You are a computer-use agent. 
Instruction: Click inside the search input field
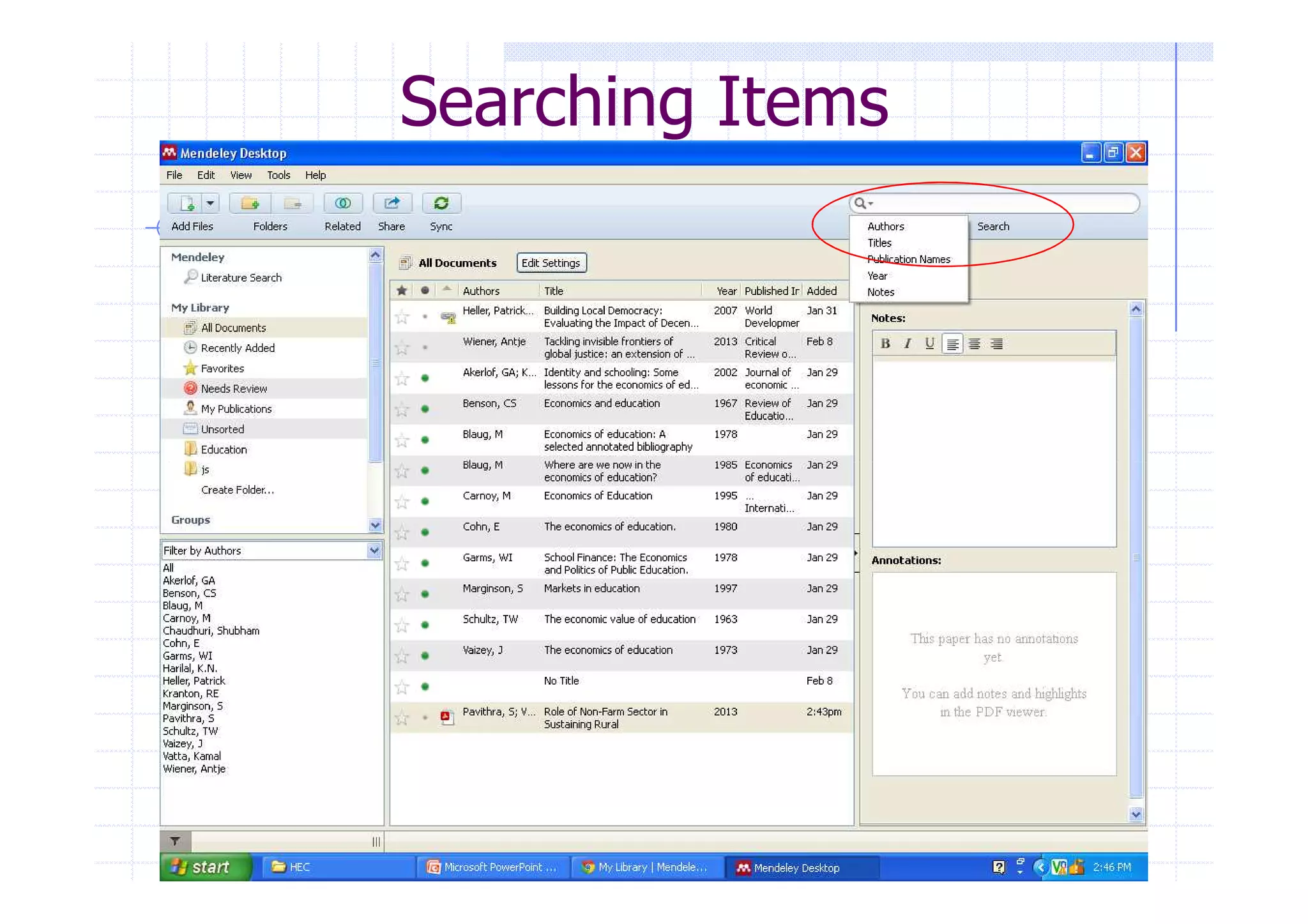click(1005, 203)
